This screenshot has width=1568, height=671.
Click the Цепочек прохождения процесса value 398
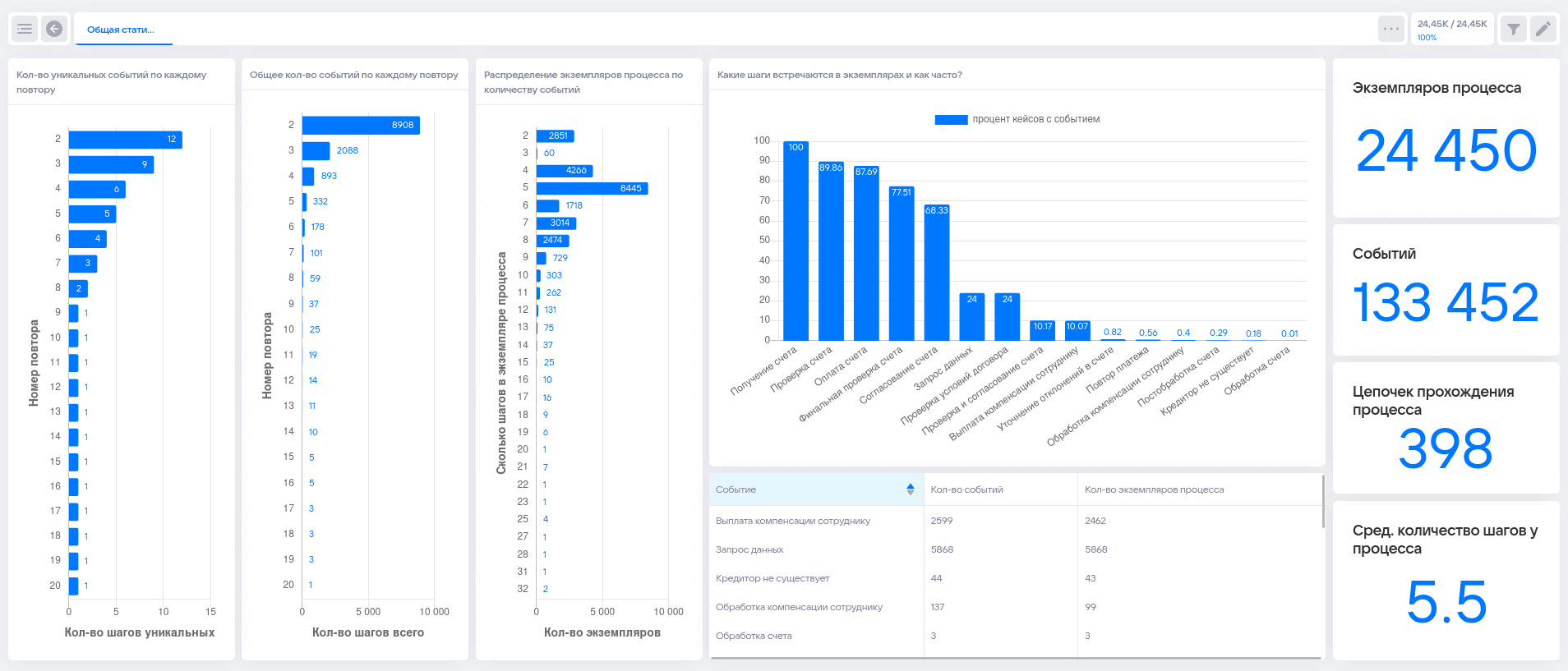(1446, 448)
